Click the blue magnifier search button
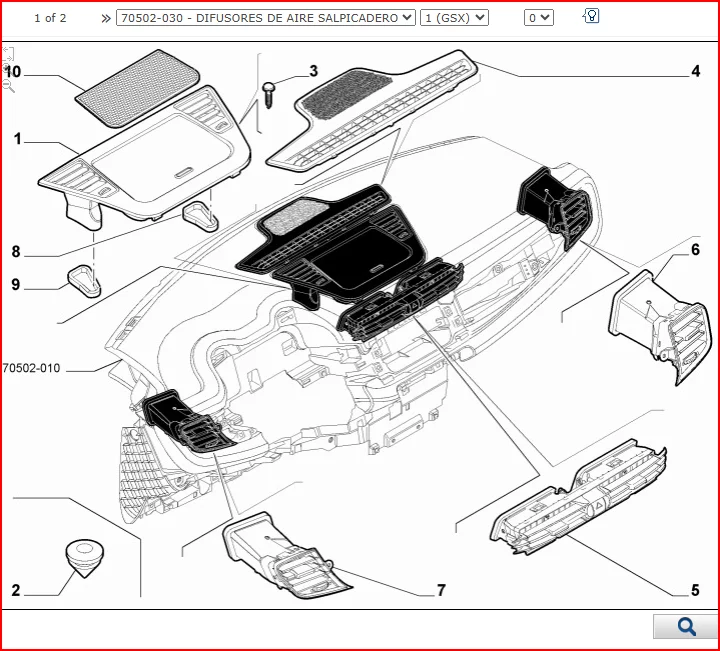Image resolution: width=720 pixels, height=651 pixels. click(x=686, y=626)
